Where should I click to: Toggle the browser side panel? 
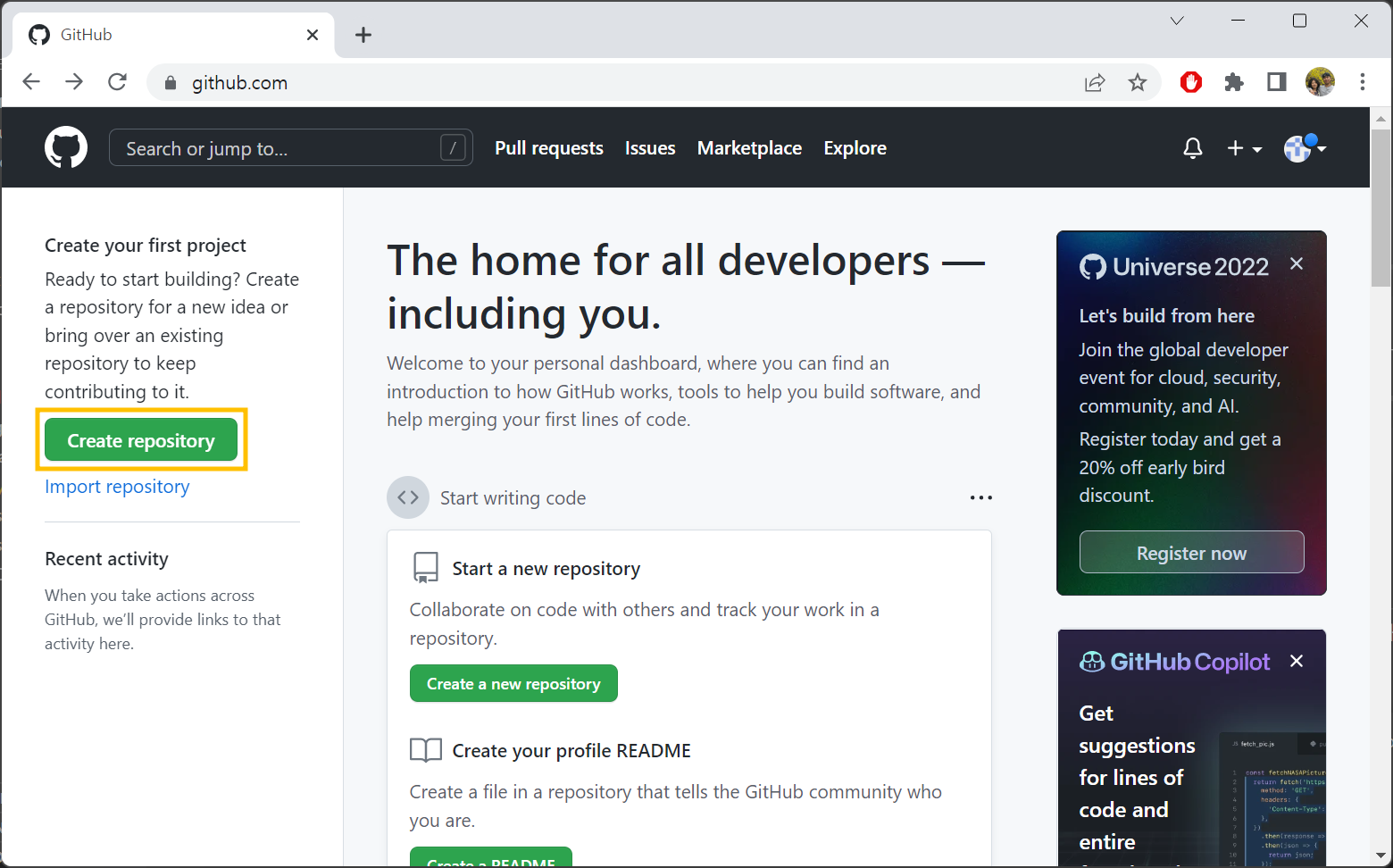[x=1277, y=82]
